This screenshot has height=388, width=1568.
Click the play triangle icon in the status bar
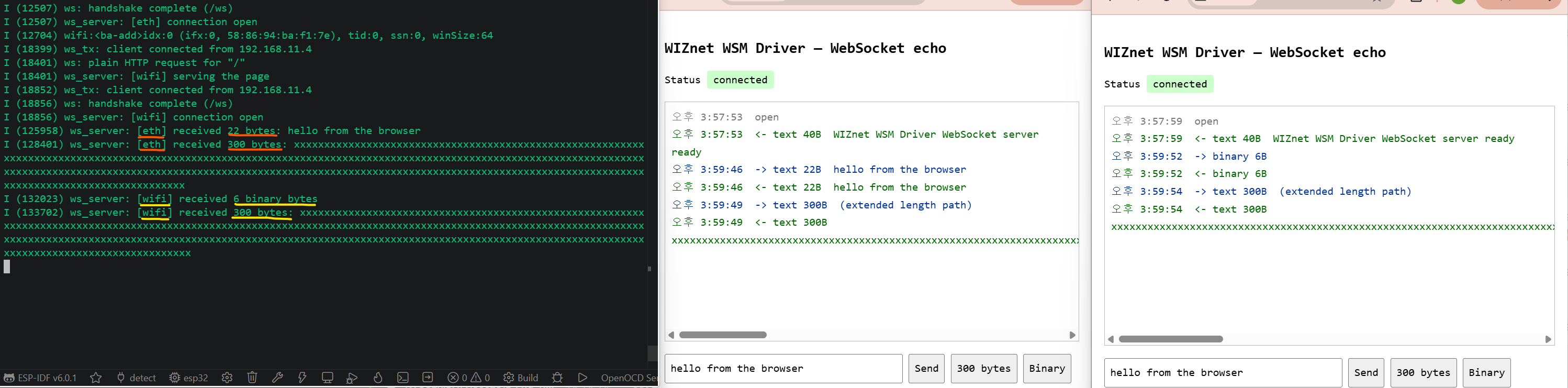(583, 378)
